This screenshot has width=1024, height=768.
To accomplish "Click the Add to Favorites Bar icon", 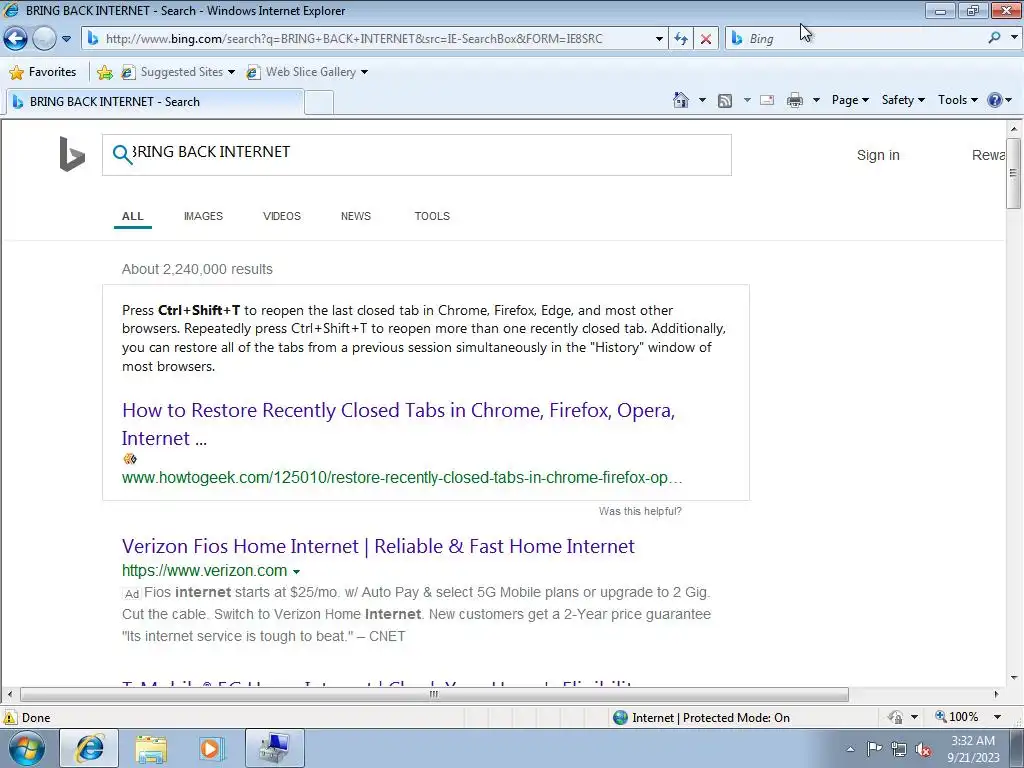I will pyautogui.click(x=104, y=72).
